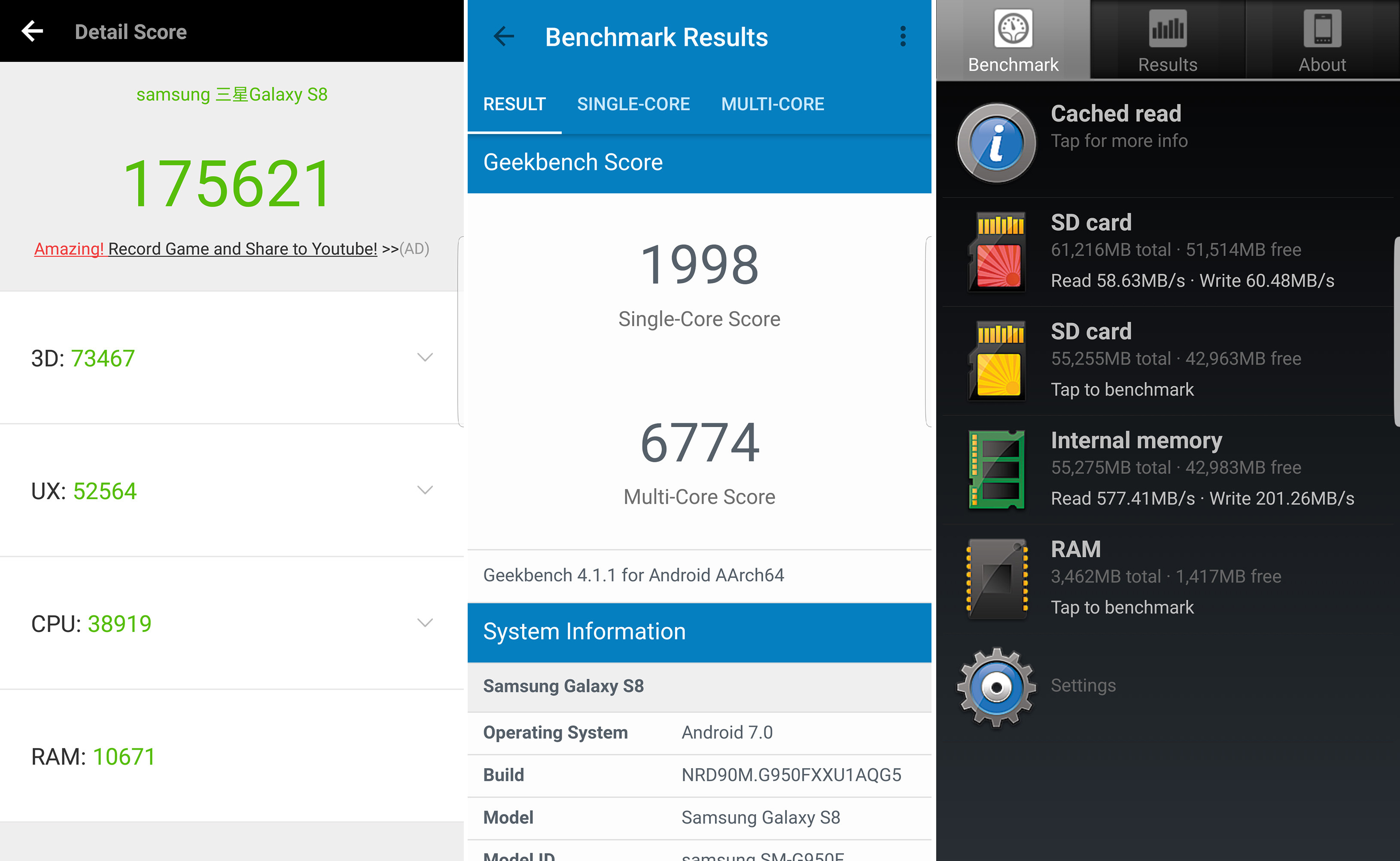Switch to the MULTI-CORE tab
This screenshot has width=1400, height=861.
coord(772,104)
